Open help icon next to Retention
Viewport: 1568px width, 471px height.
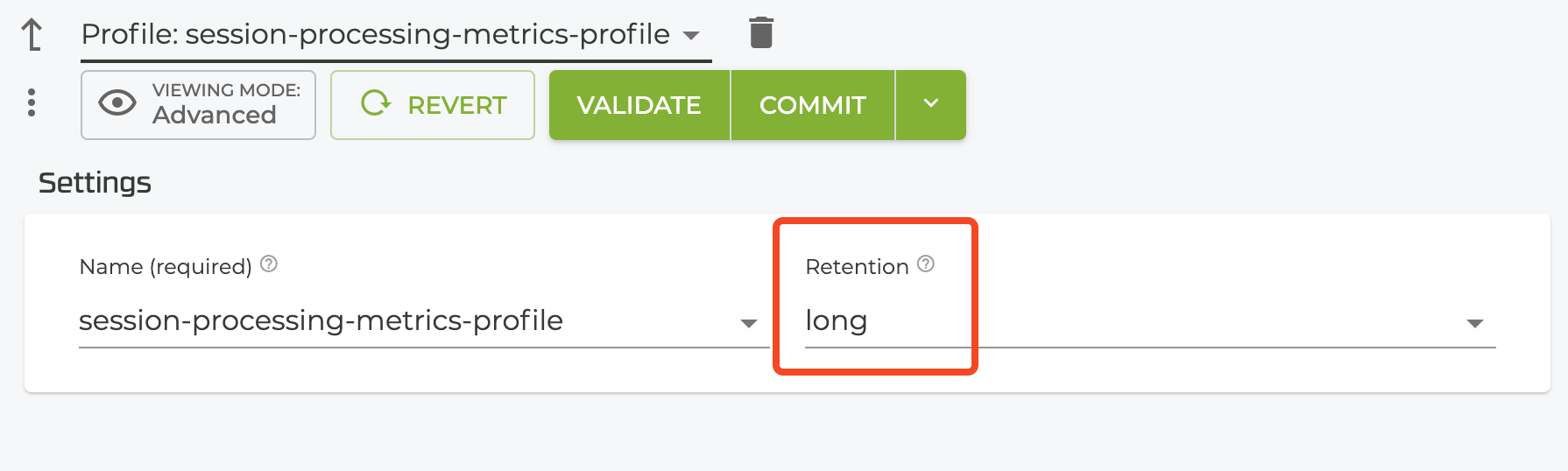coord(926,264)
